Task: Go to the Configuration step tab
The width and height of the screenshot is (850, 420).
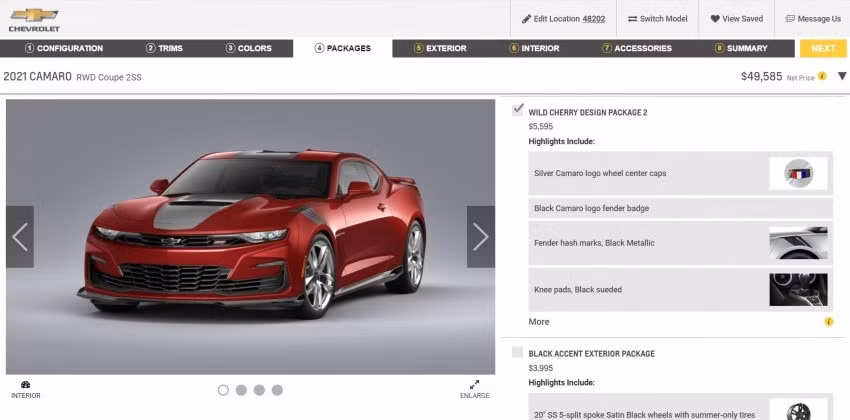Action: click(x=64, y=48)
